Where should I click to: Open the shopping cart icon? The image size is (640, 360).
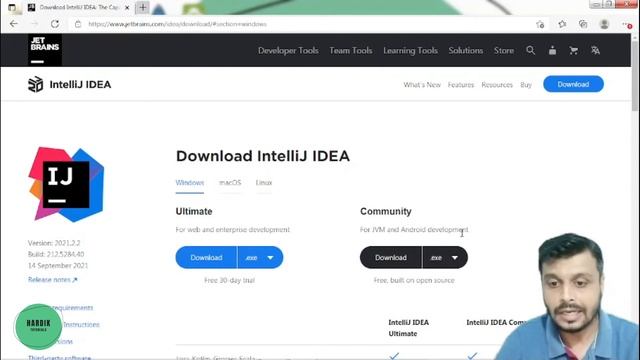573,50
